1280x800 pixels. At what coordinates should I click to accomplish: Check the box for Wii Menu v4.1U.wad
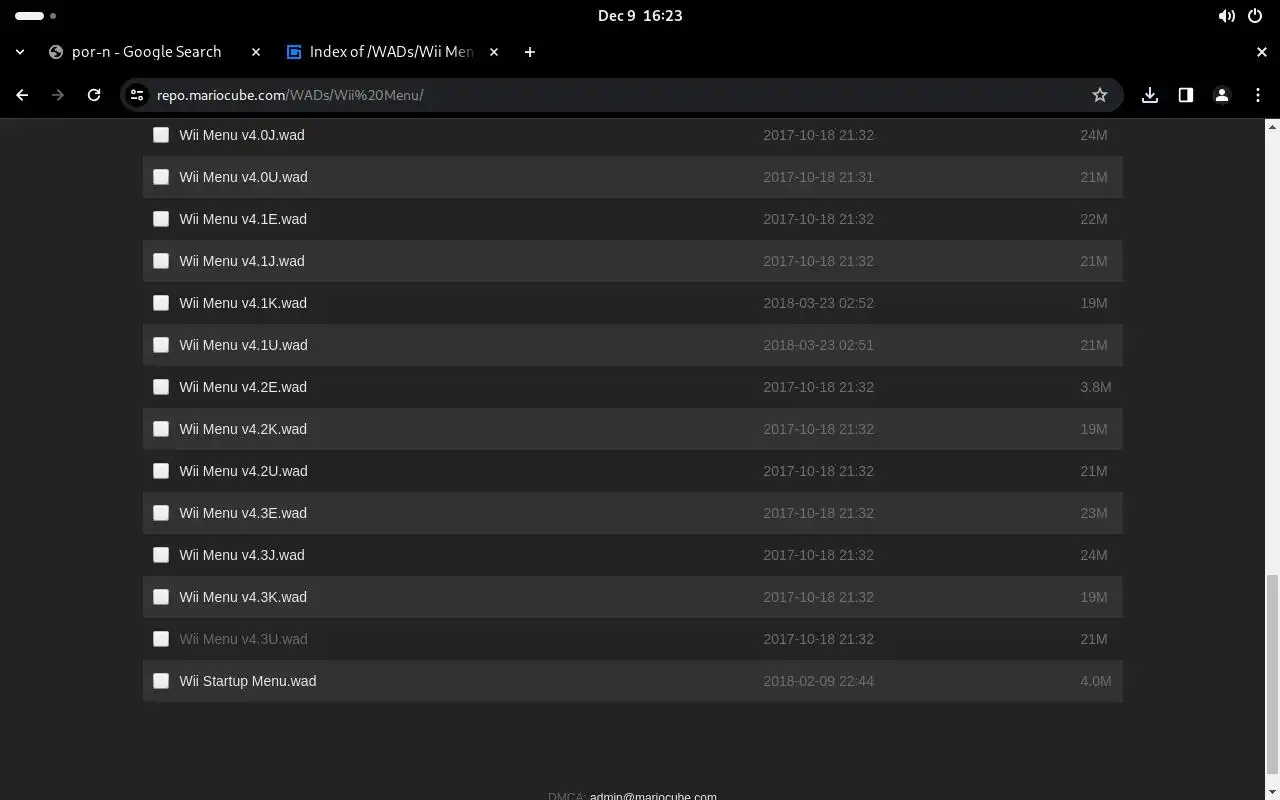[161, 345]
